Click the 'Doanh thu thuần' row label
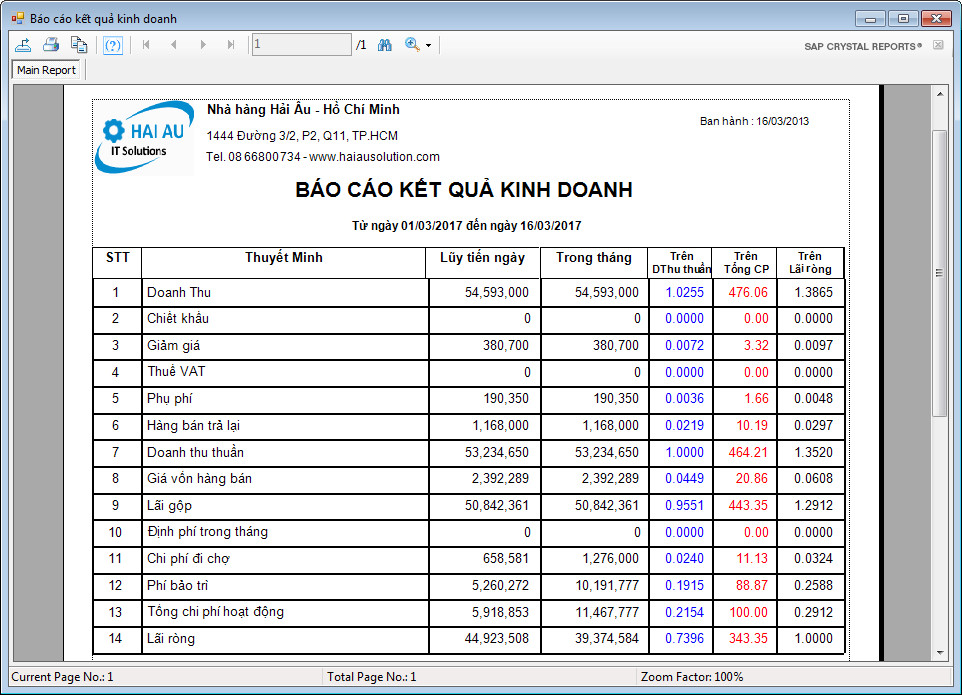Viewport: 962px width, 695px height. tap(195, 452)
